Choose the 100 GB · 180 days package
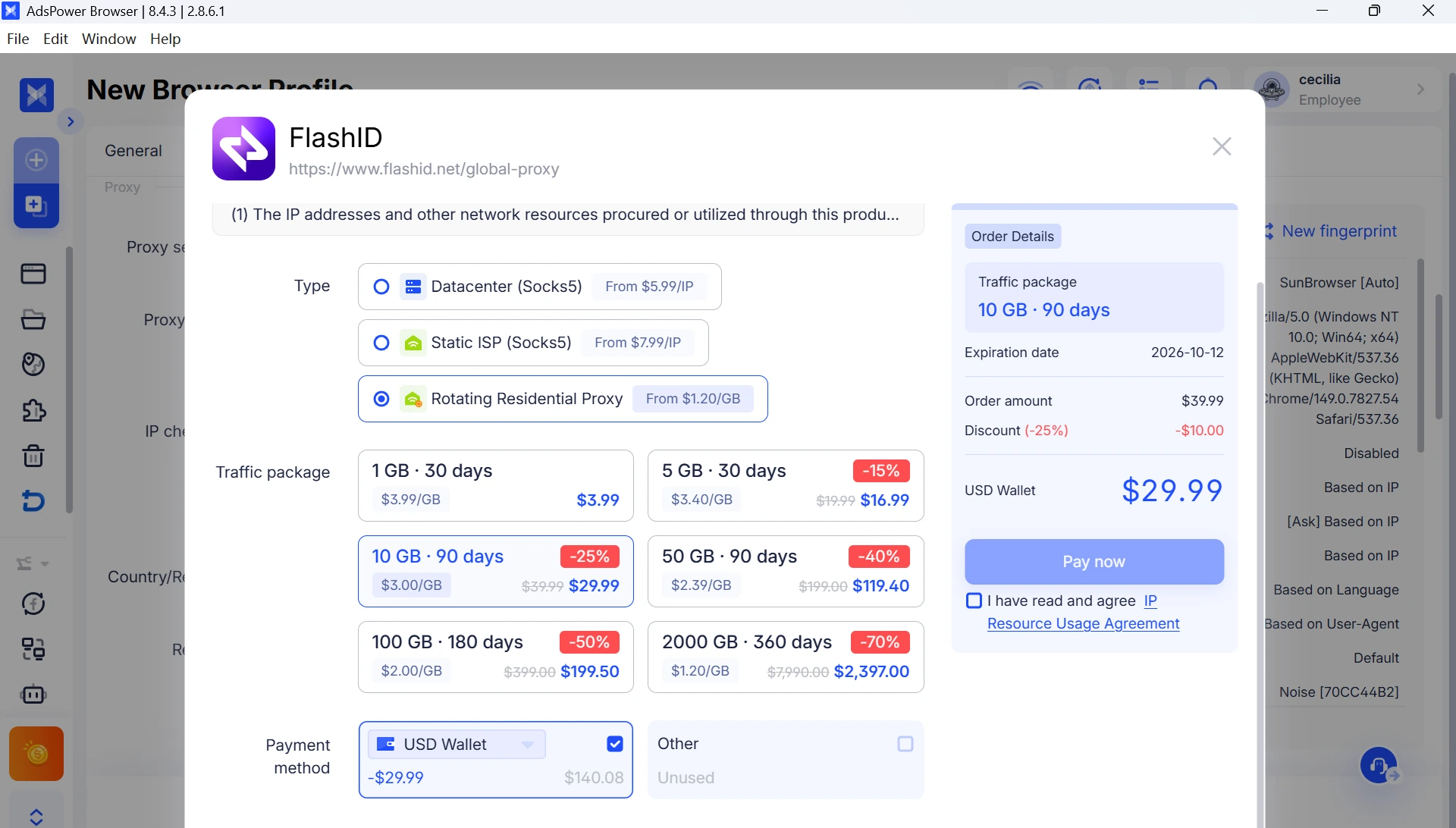 (x=496, y=657)
